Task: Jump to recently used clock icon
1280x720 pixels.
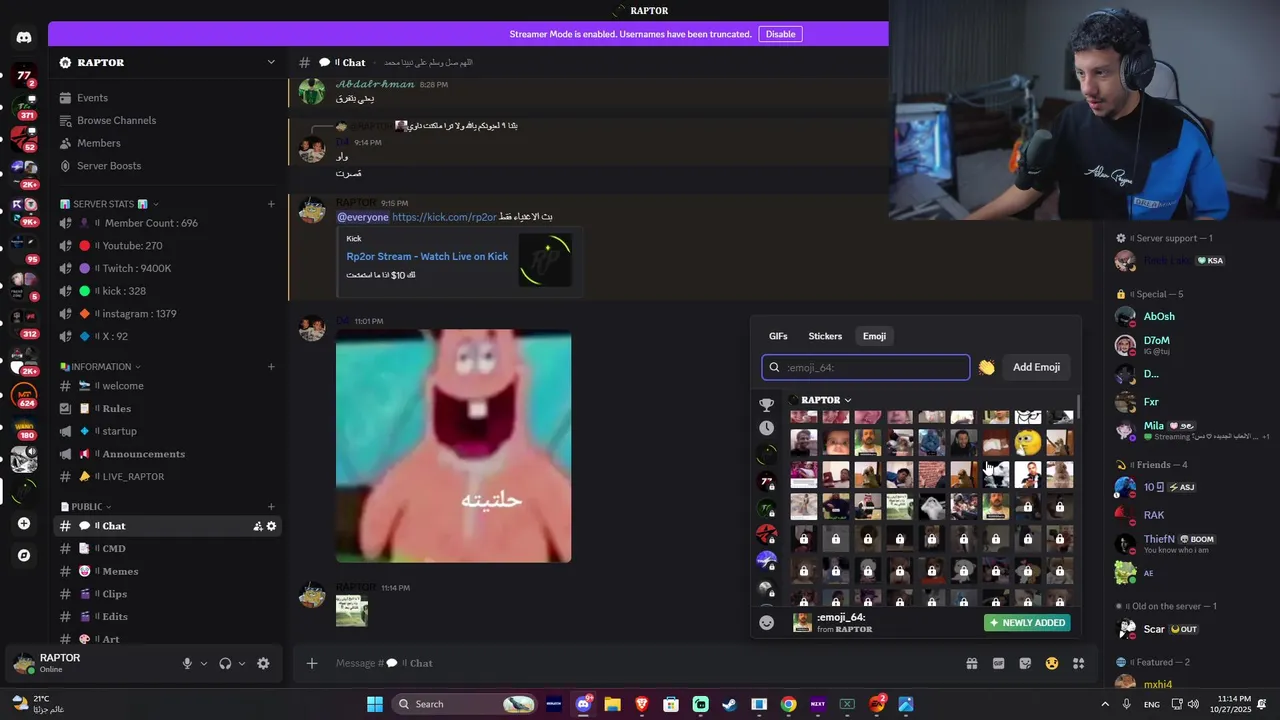Action: pos(766,428)
